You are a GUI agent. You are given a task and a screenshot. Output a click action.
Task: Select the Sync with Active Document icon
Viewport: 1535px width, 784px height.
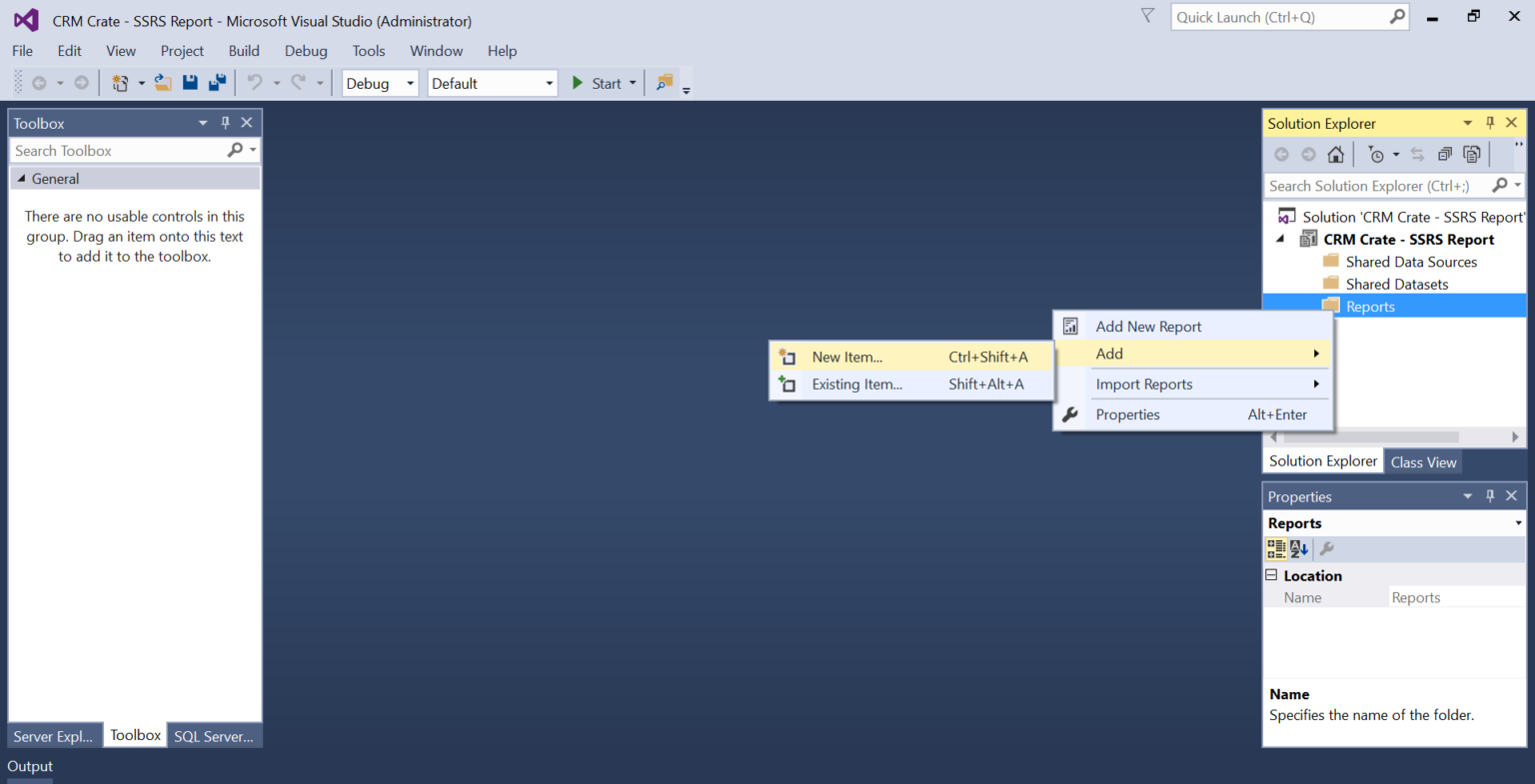point(1417,154)
